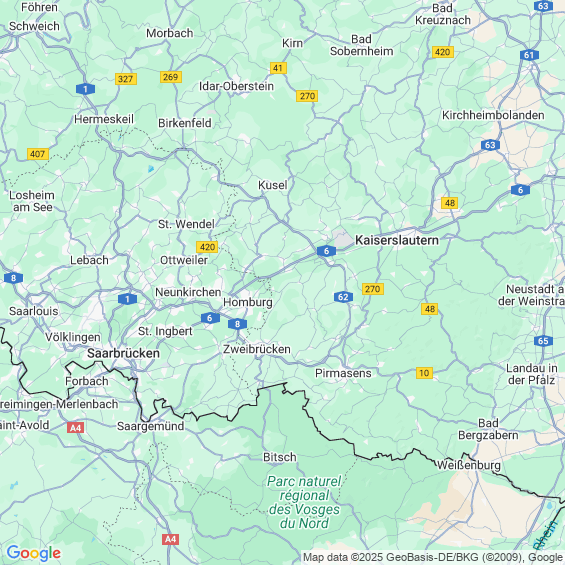565x565 pixels.
Task: Click the Pirmasens town label
Action: [343, 373]
